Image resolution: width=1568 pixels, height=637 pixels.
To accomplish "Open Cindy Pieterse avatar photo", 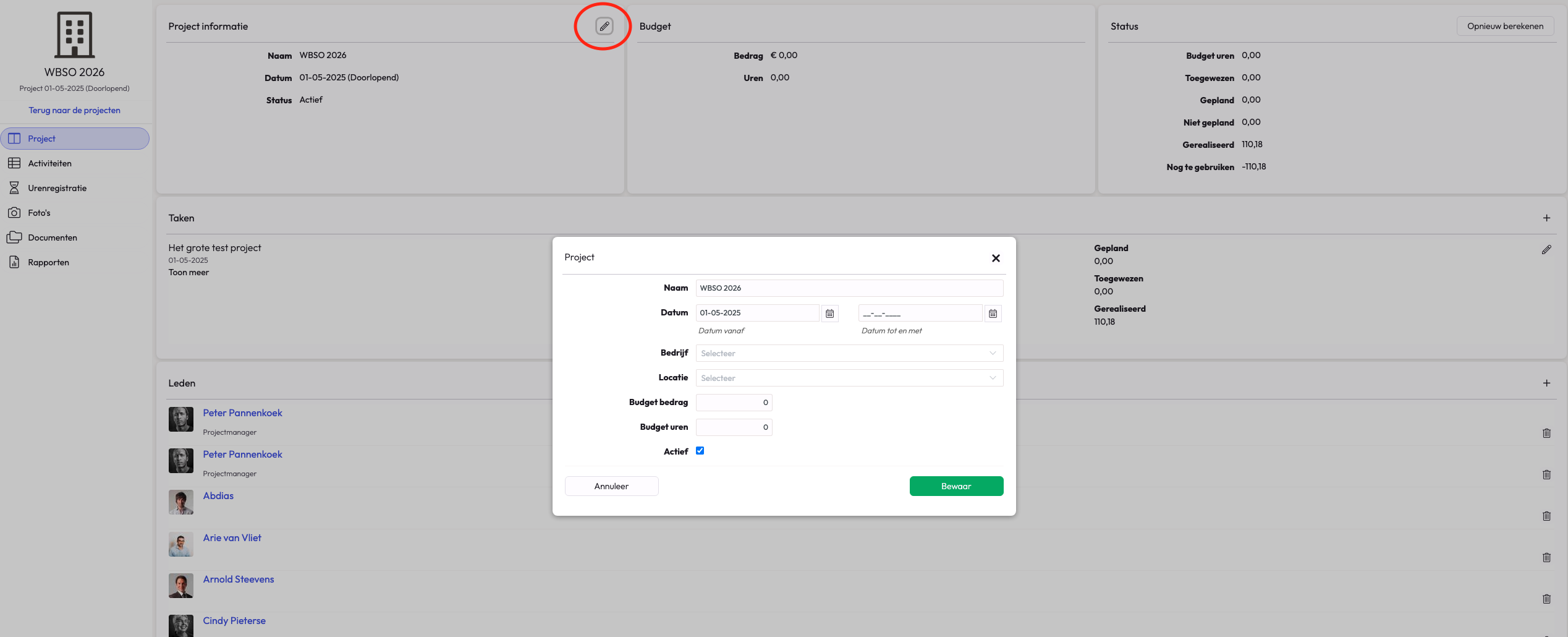I will coord(181,626).
